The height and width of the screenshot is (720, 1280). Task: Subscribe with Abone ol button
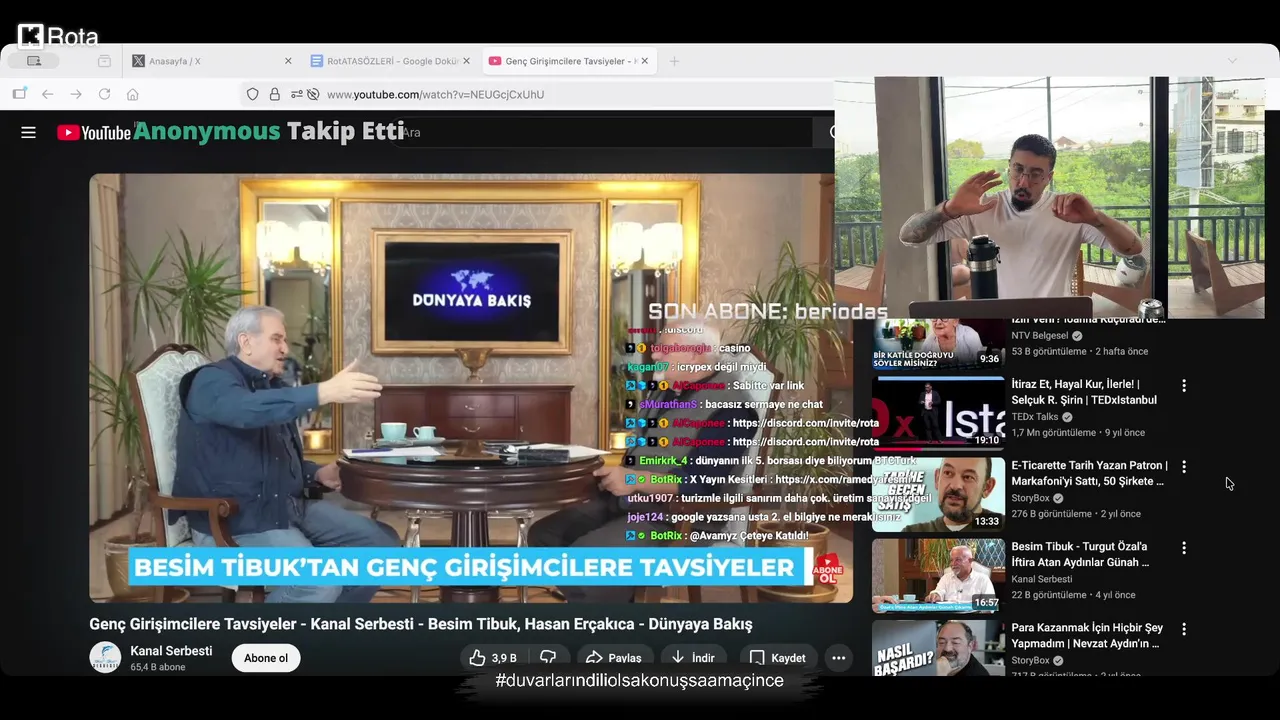[266, 658]
